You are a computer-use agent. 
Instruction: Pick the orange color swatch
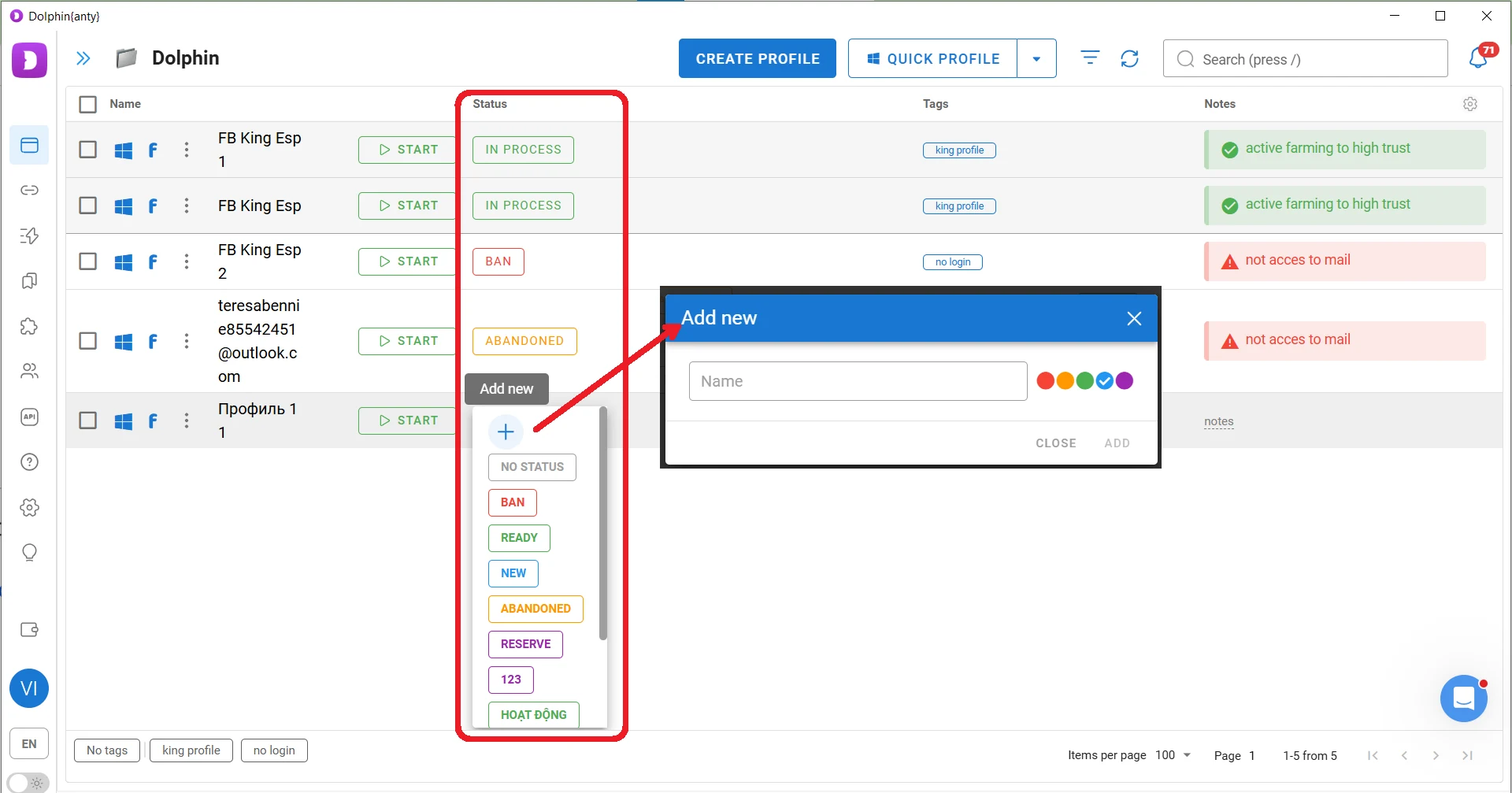point(1065,381)
